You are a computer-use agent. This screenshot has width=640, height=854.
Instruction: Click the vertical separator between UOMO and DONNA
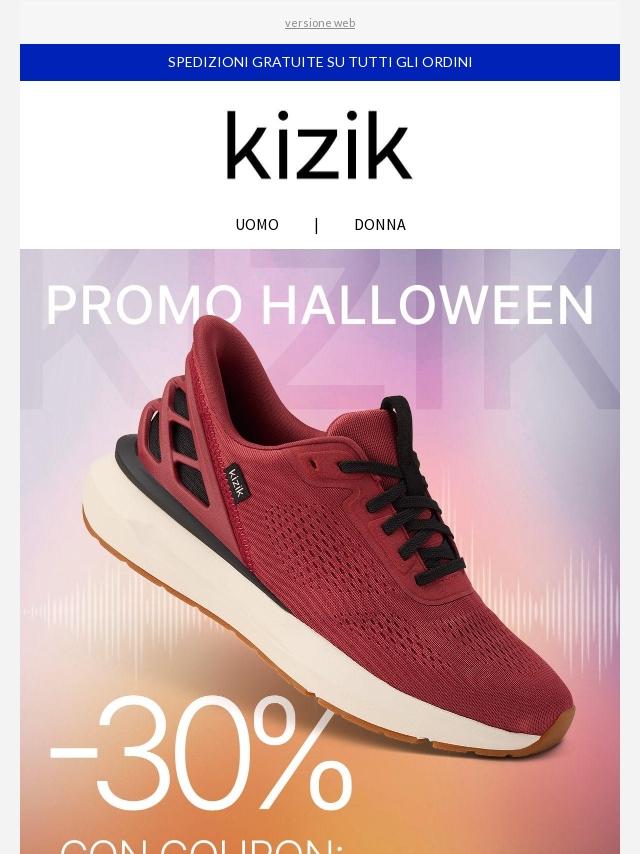[316, 225]
